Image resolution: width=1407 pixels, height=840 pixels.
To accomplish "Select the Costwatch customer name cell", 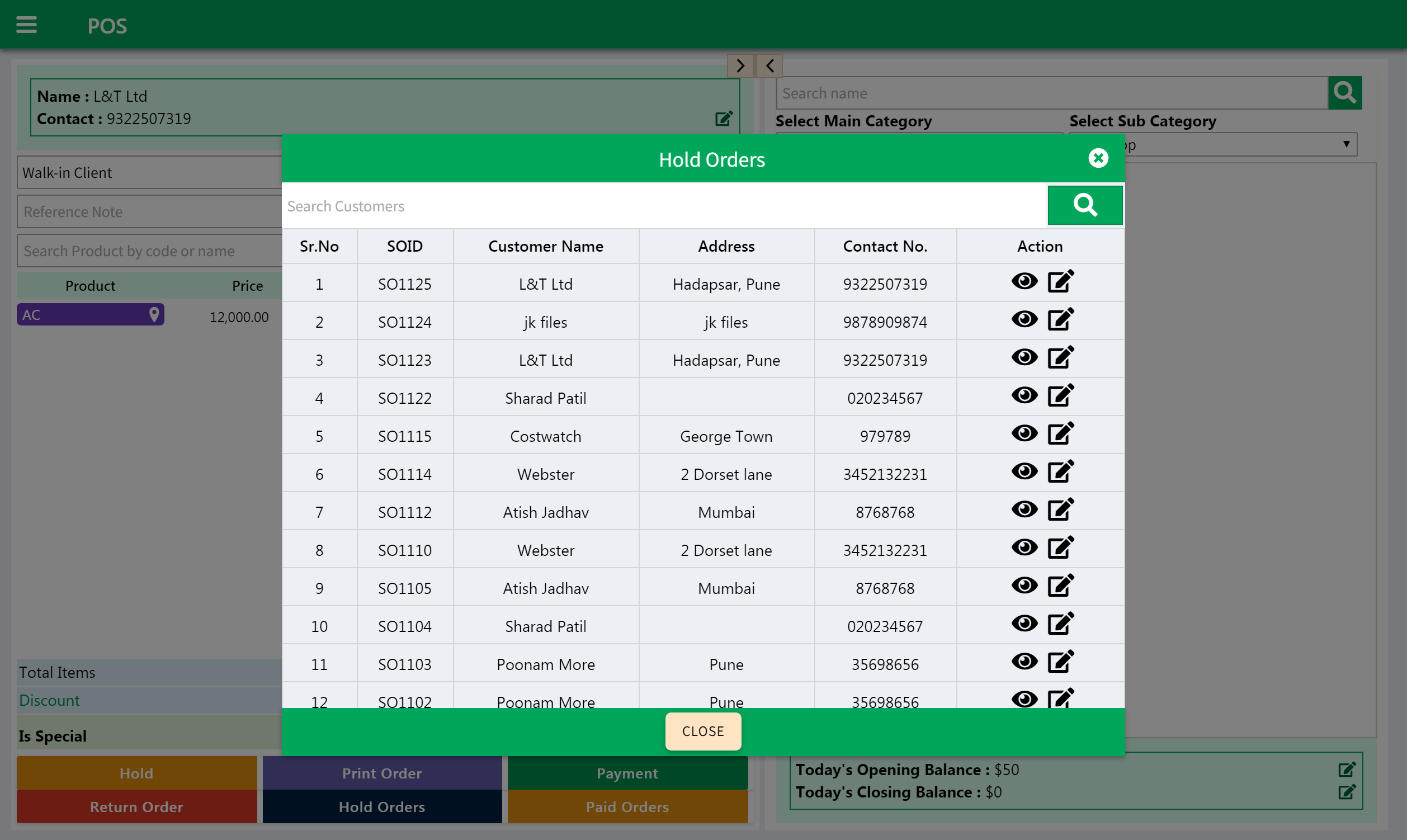I will tap(546, 436).
